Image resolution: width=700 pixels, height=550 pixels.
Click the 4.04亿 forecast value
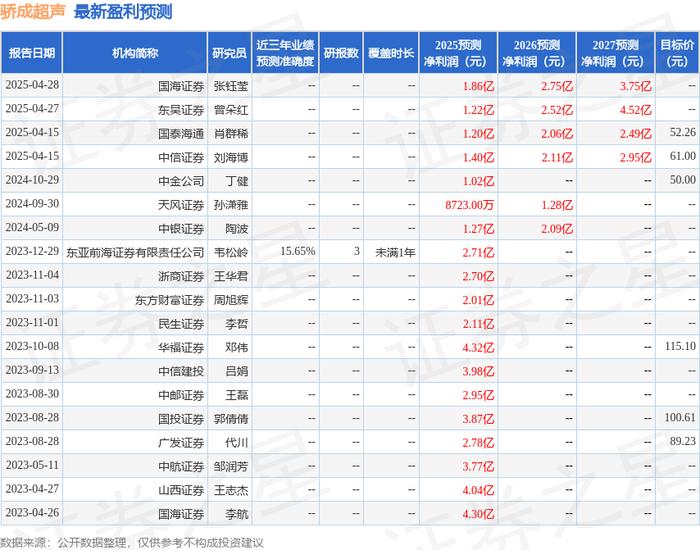click(478, 490)
